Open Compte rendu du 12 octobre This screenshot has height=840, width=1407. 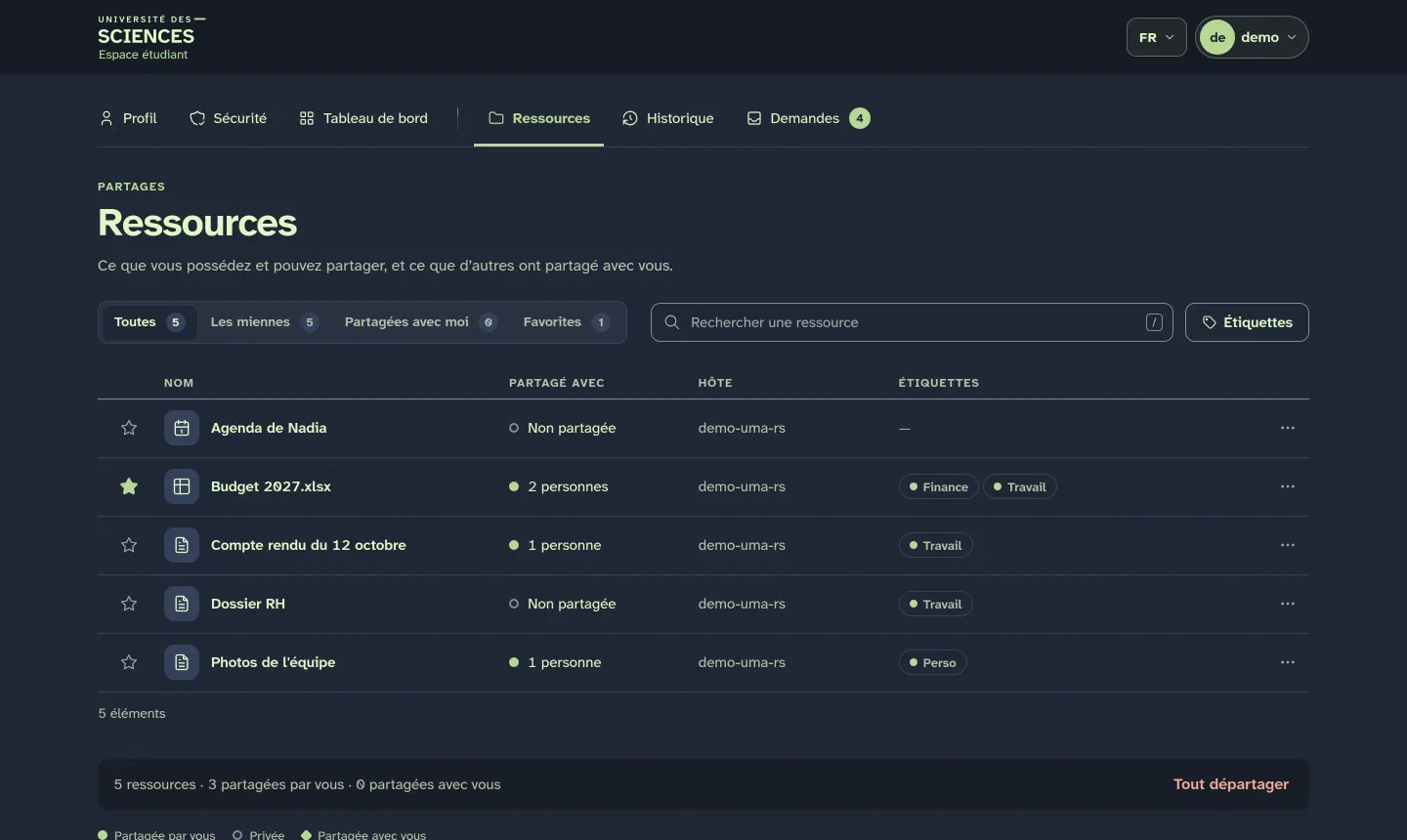[309, 545]
